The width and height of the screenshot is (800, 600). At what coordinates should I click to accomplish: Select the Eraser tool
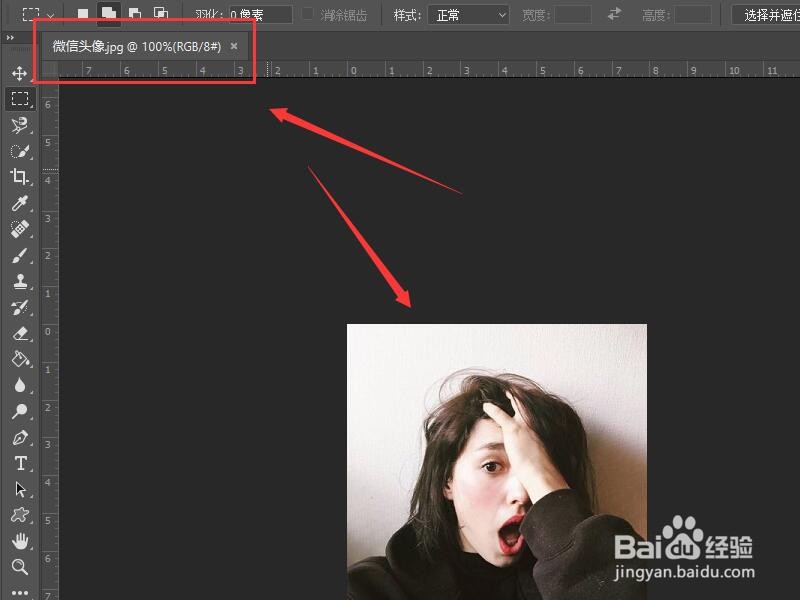pos(20,333)
